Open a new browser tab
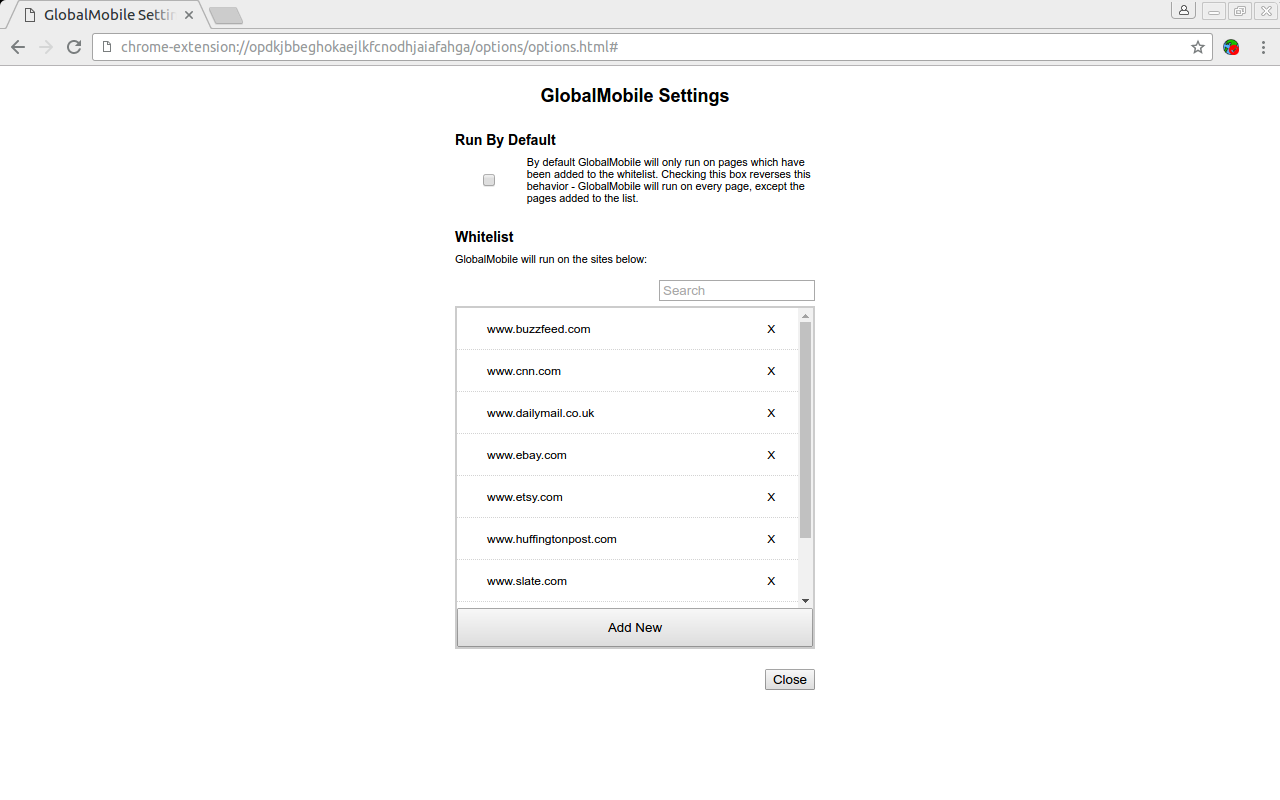 point(226,16)
